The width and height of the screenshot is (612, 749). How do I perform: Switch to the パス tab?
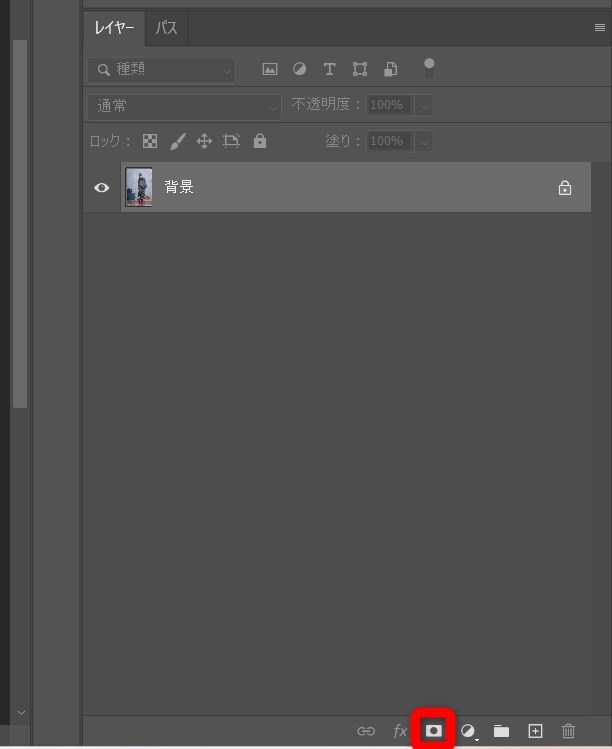166,28
